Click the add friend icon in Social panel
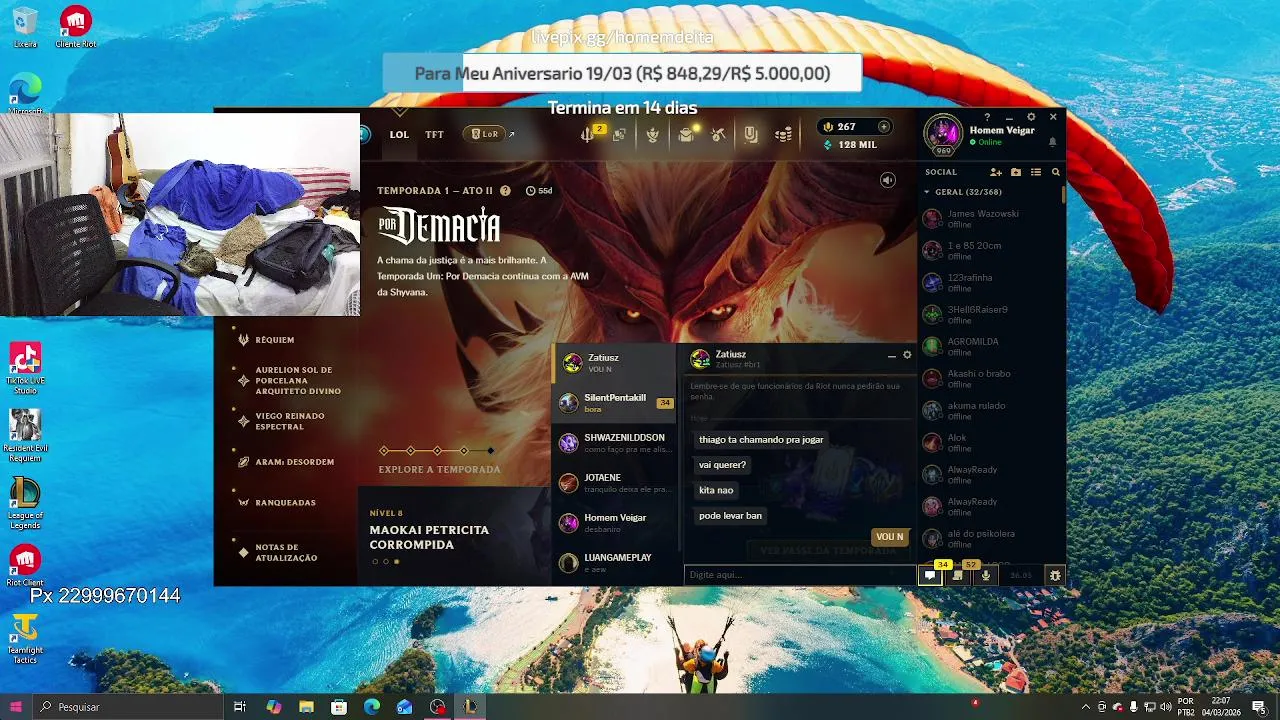Image resolution: width=1280 pixels, height=720 pixels. 995,172
